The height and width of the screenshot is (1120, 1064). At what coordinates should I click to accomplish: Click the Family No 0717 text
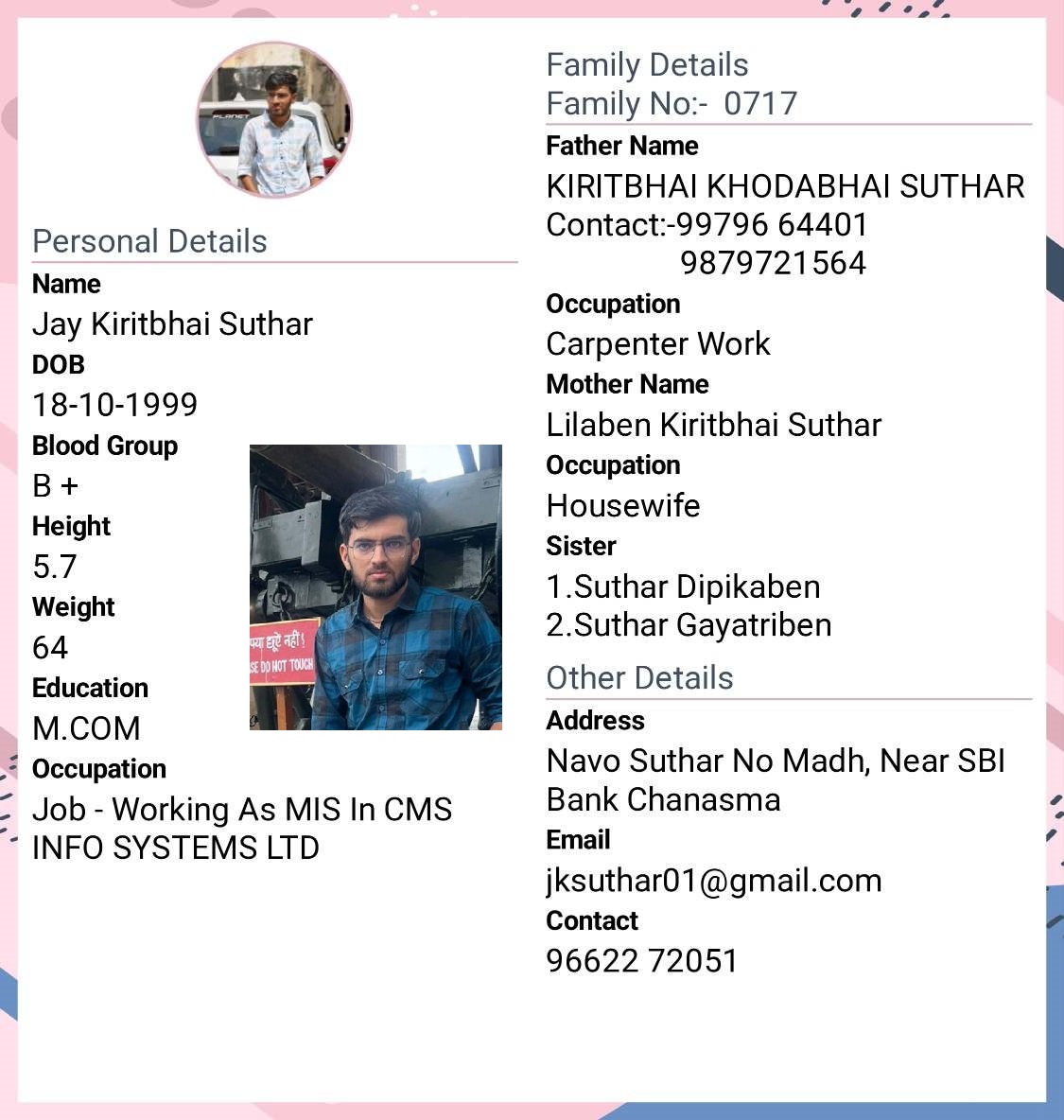[672, 103]
